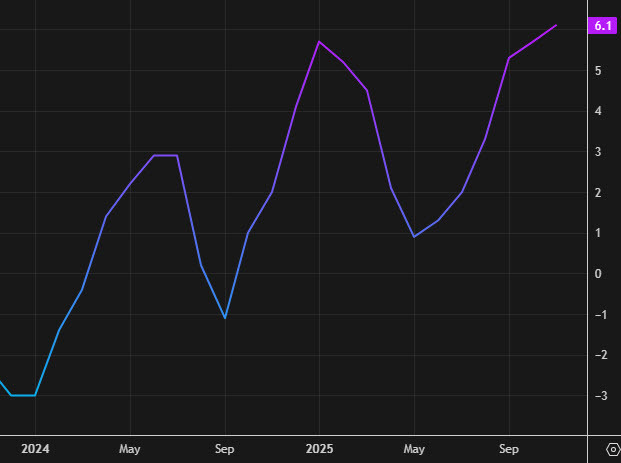Click the 4 tick on value axis
The height and width of the screenshot is (463, 621).
[x=598, y=111]
